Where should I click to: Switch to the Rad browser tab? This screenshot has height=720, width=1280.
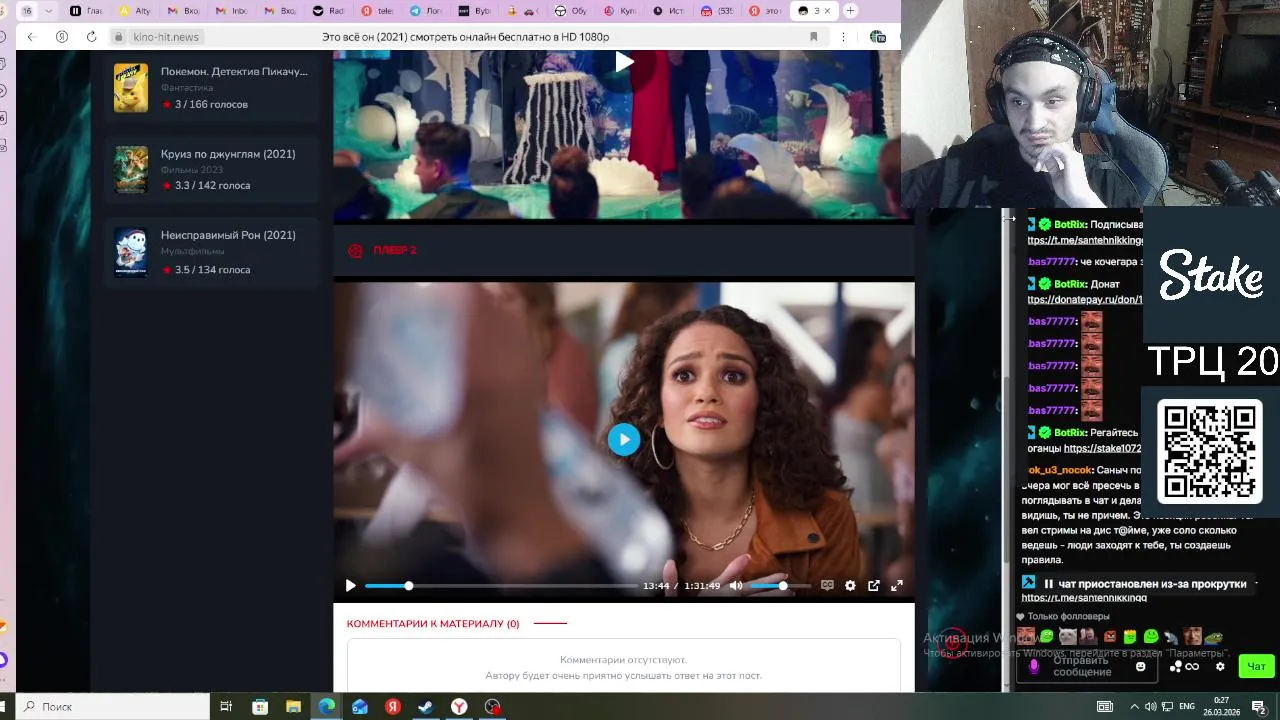coord(329,11)
